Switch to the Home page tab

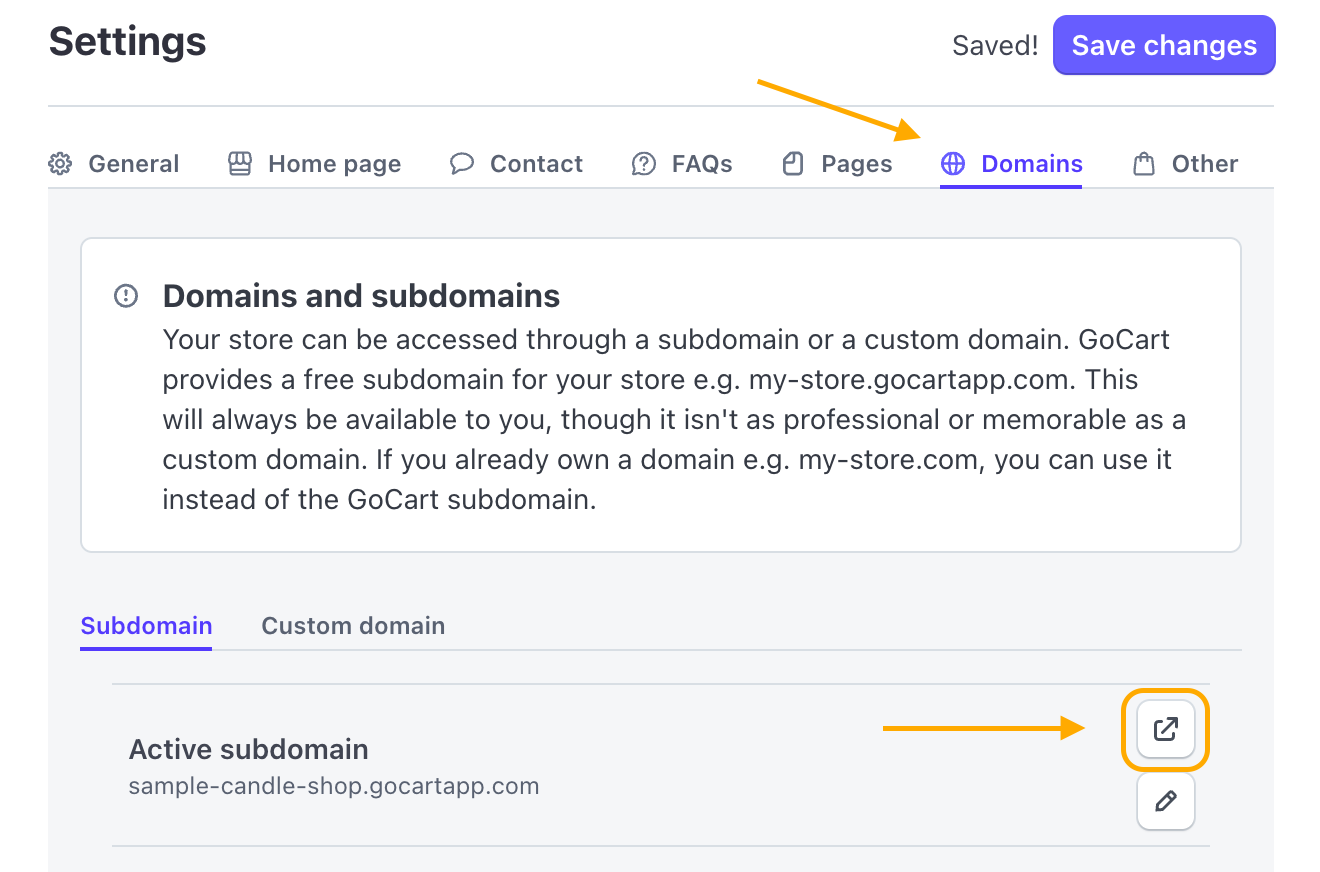click(334, 164)
